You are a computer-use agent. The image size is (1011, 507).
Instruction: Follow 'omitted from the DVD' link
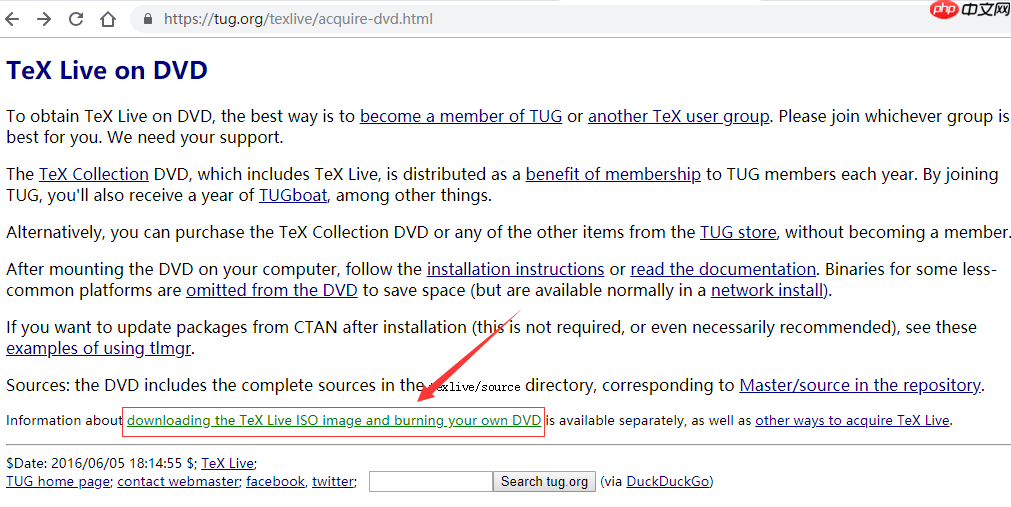click(271, 290)
